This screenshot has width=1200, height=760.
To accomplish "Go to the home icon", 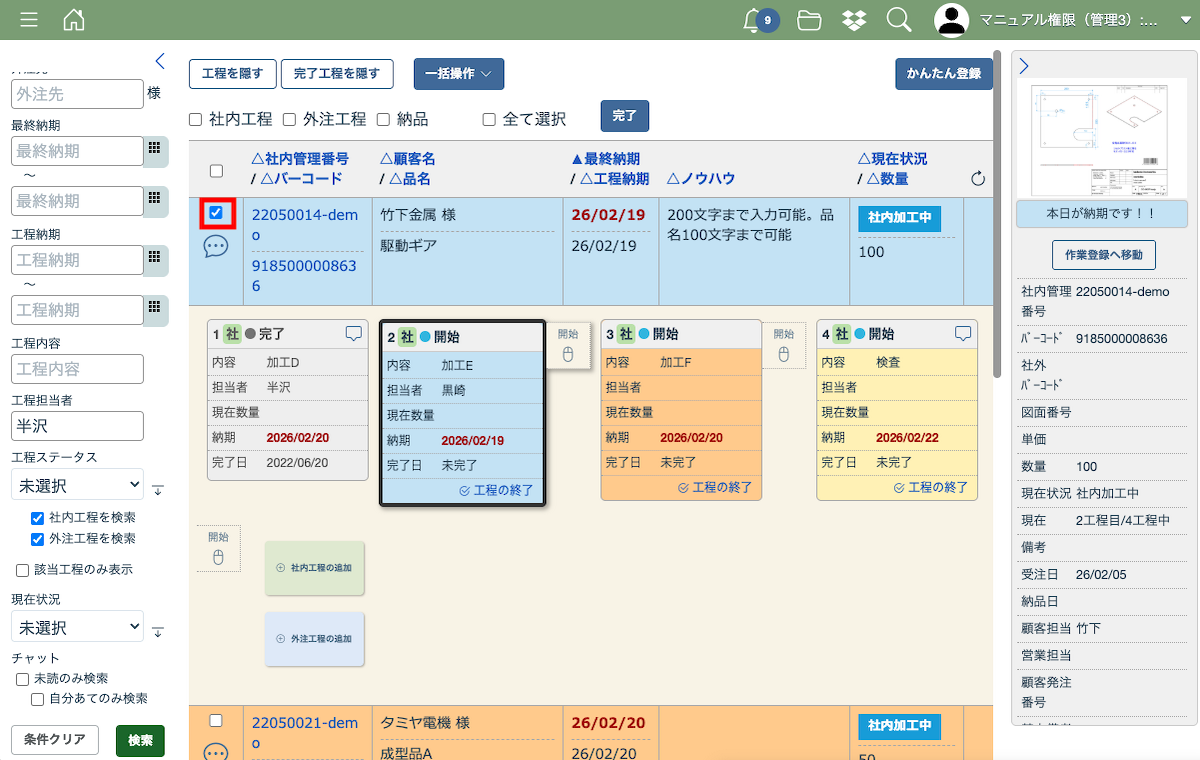I will click(x=74, y=20).
